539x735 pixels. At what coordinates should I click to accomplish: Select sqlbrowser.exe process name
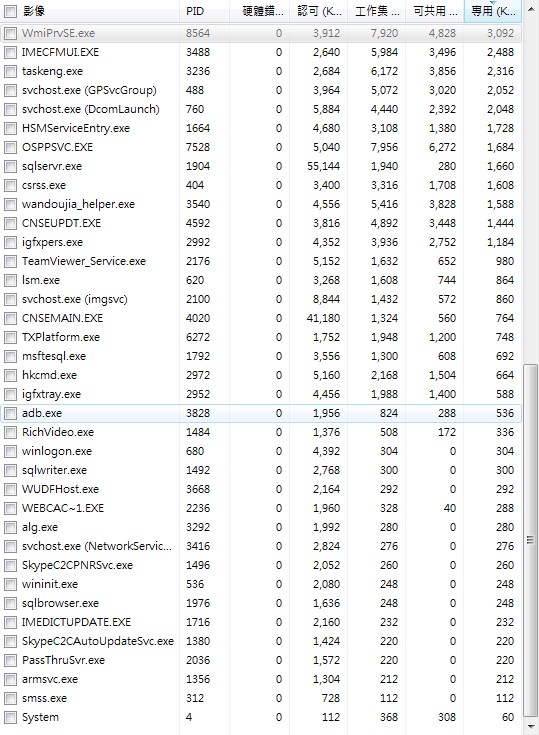click(x=60, y=603)
